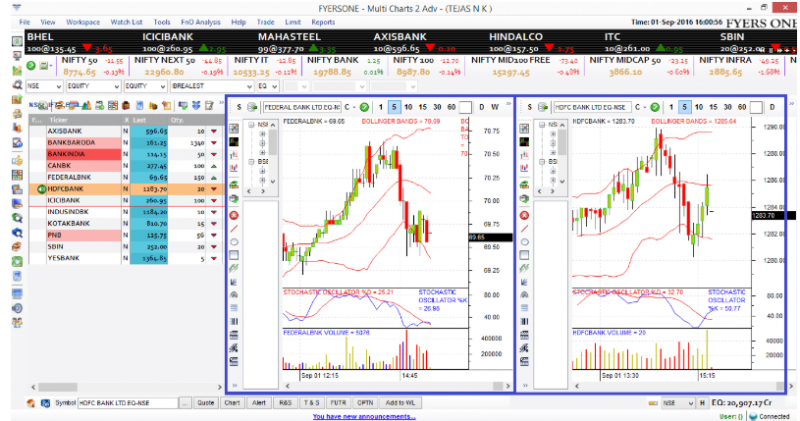Click the HDFC Bank chart symbol field
This screenshot has height=421, width=800.
click(x=592, y=107)
